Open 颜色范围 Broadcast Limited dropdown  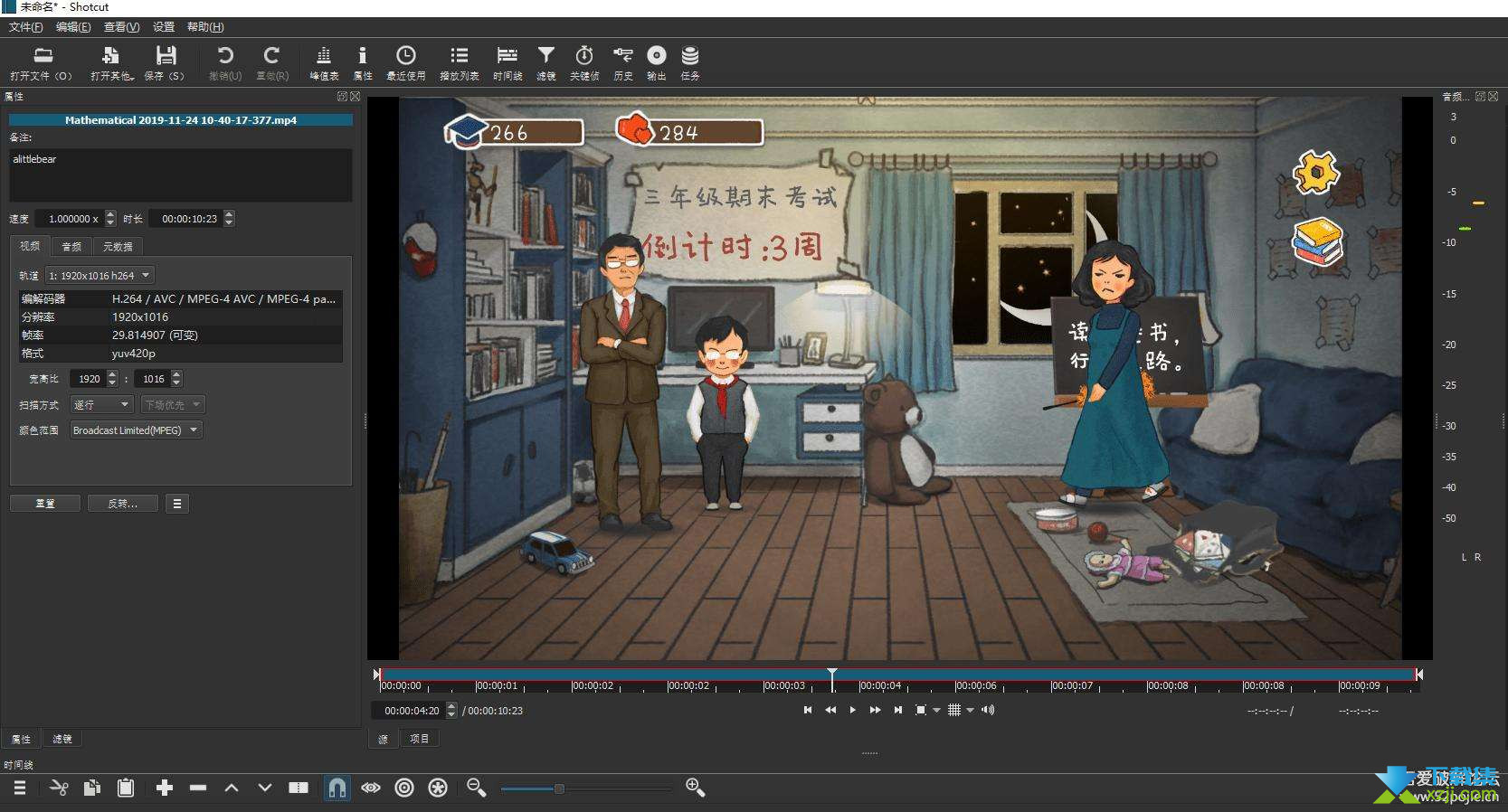(136, 430)
